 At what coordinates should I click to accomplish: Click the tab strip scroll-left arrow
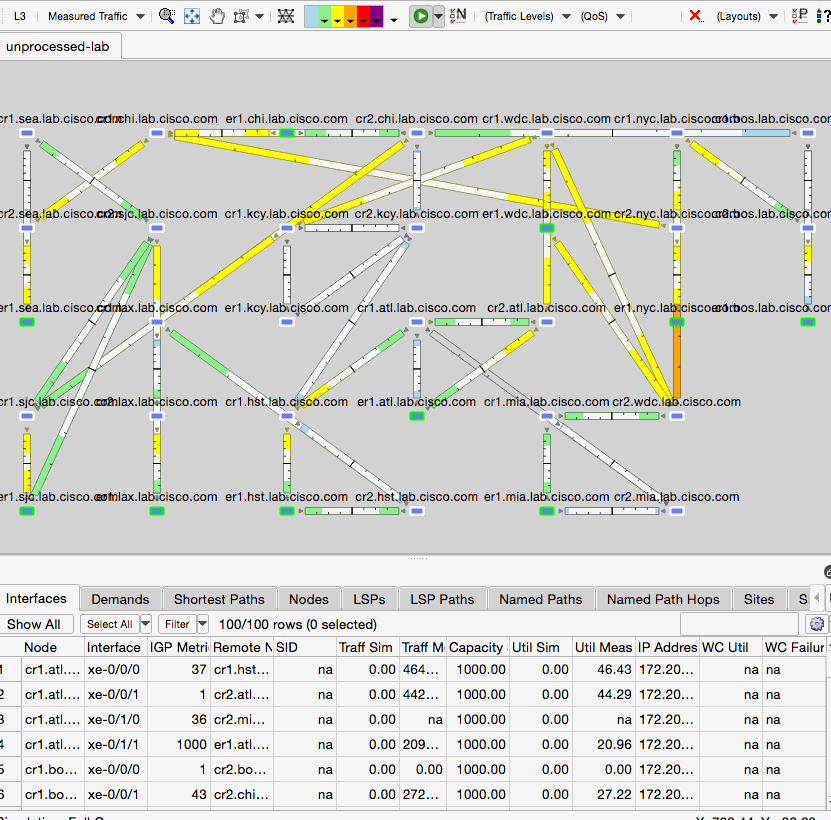[x=817, y=597]
